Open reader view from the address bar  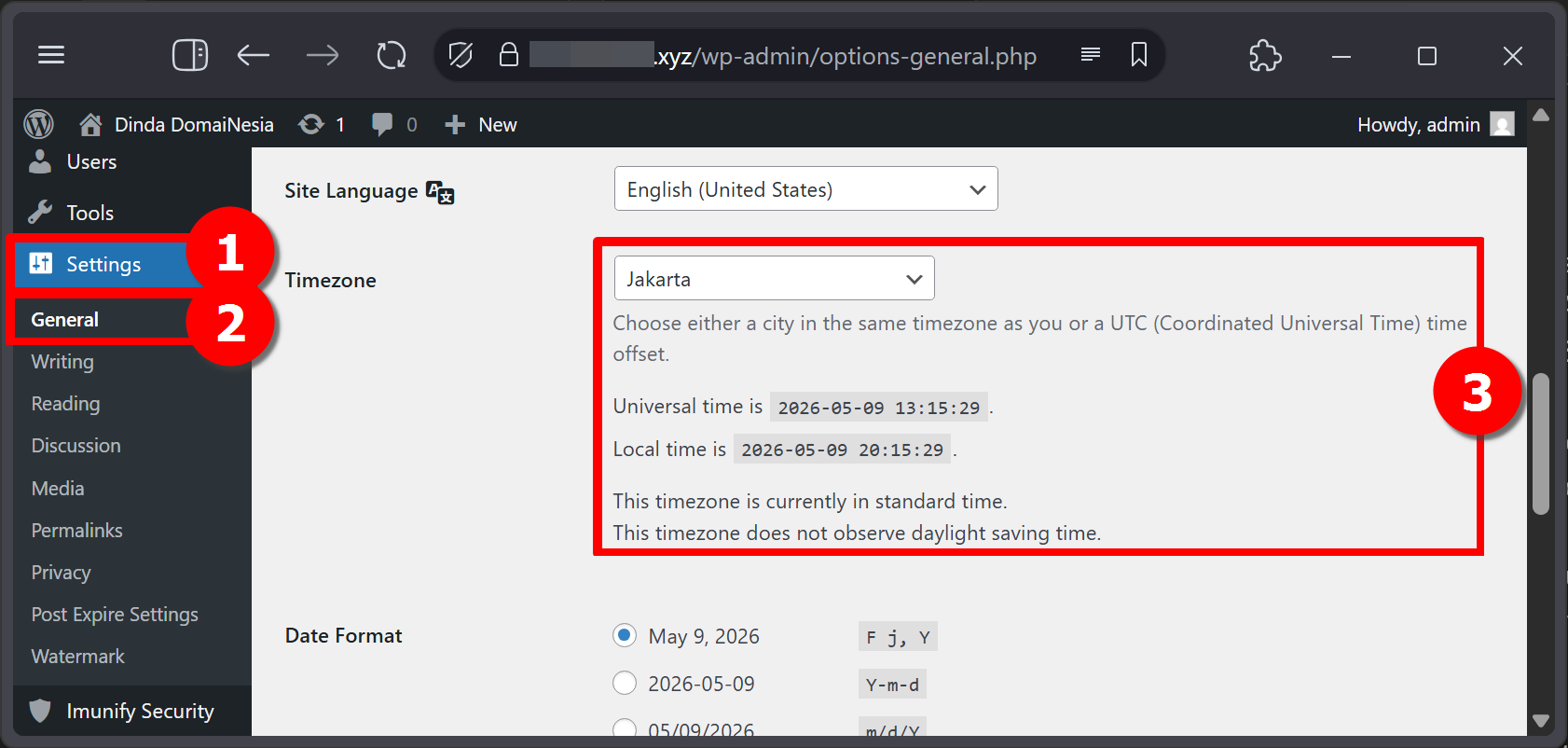(1091, 55)
